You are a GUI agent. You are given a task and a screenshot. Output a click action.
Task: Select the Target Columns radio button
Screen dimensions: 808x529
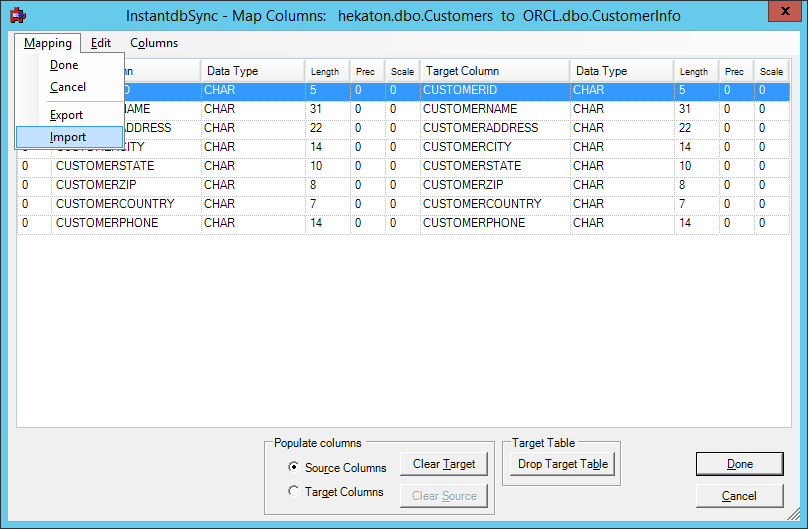point(293,491)
